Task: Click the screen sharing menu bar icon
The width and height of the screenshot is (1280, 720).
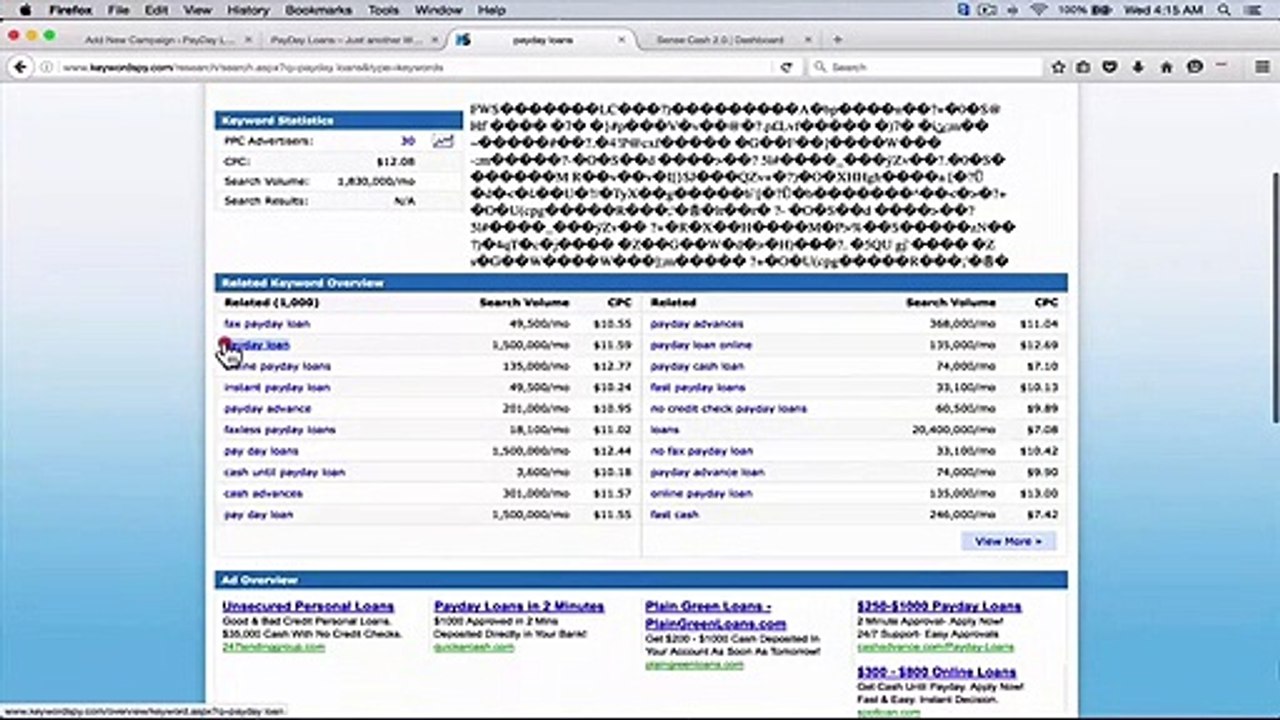Action: click(x=987, y=10)
